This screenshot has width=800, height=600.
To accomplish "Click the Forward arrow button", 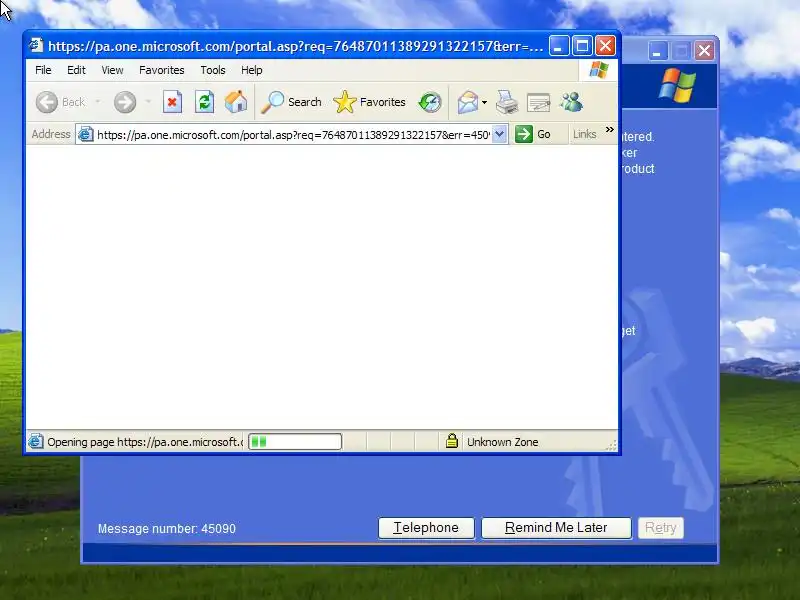I will point(125,102).
